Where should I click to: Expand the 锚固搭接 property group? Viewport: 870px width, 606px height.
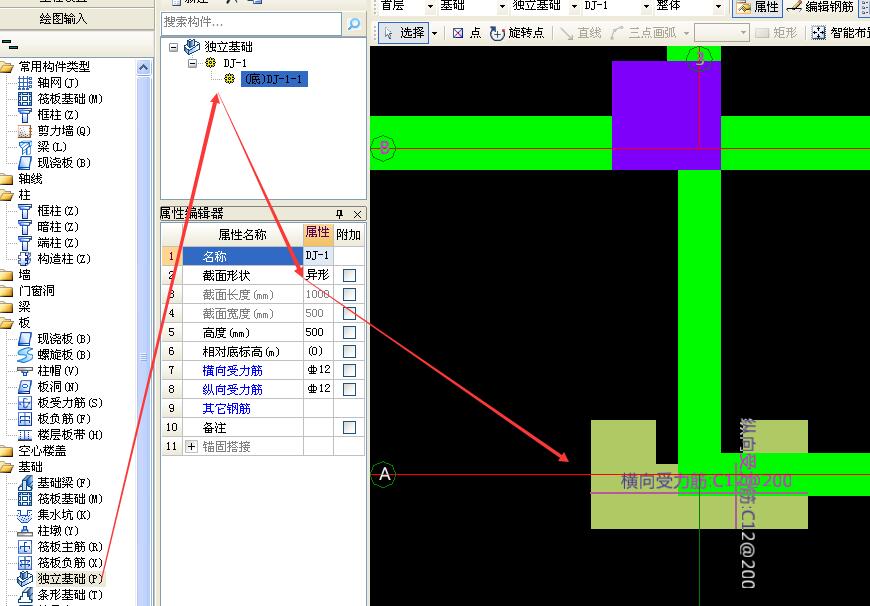coord(191,446)
